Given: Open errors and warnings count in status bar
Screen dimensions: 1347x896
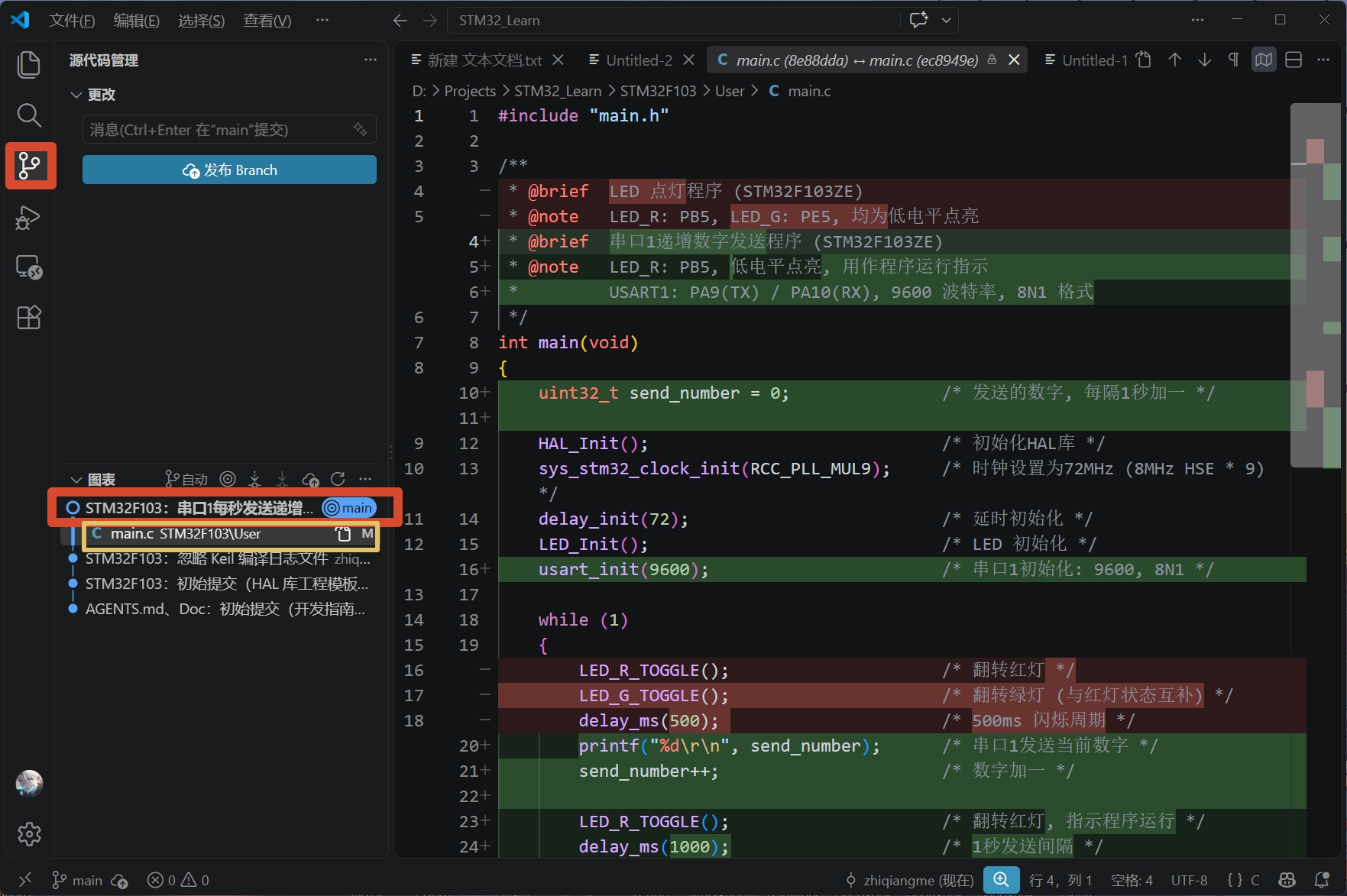Looking at the screenshot, I should pos(178,881).
